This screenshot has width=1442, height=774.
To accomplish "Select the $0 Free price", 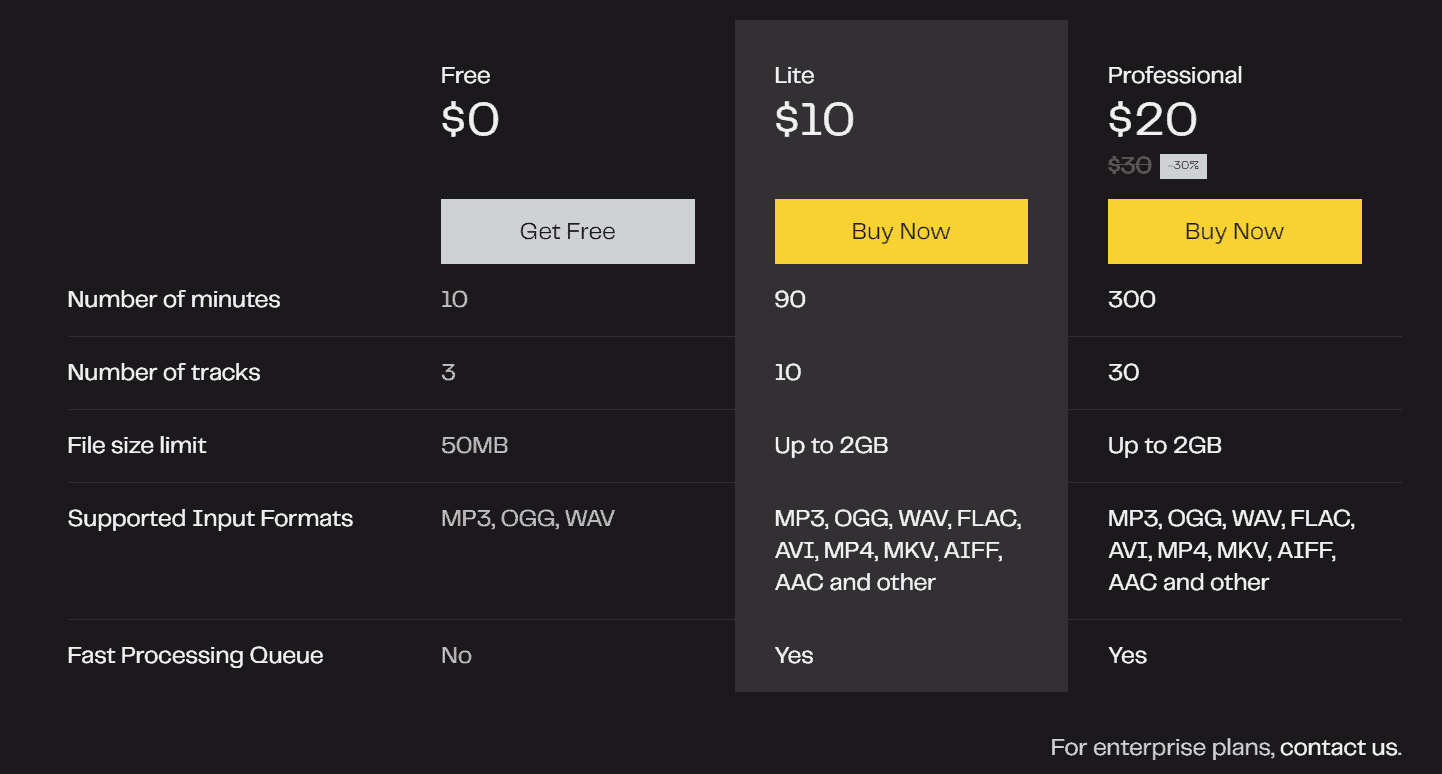I will (x=470, y=120).
